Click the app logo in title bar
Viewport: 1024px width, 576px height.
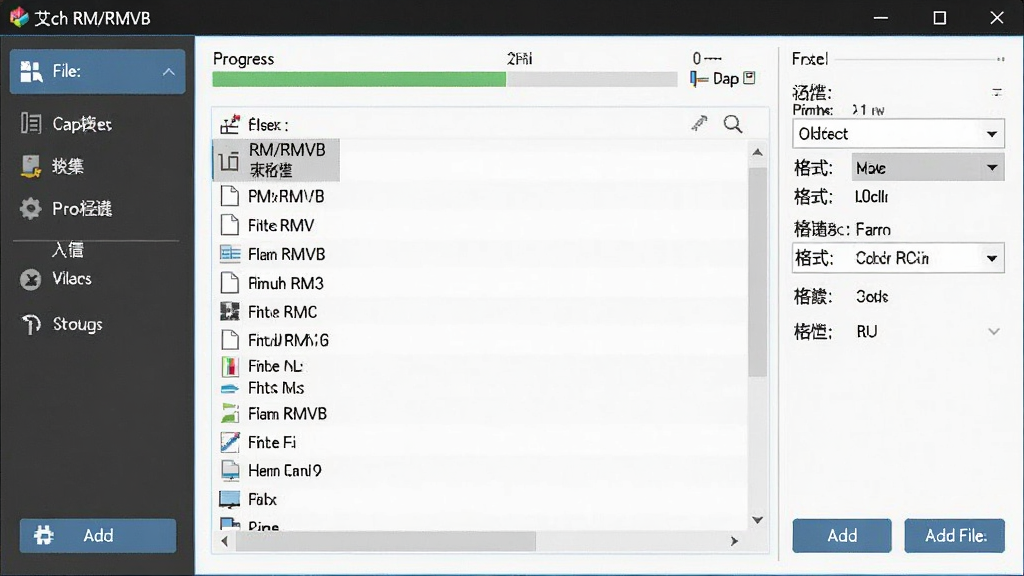coord(19,17)
